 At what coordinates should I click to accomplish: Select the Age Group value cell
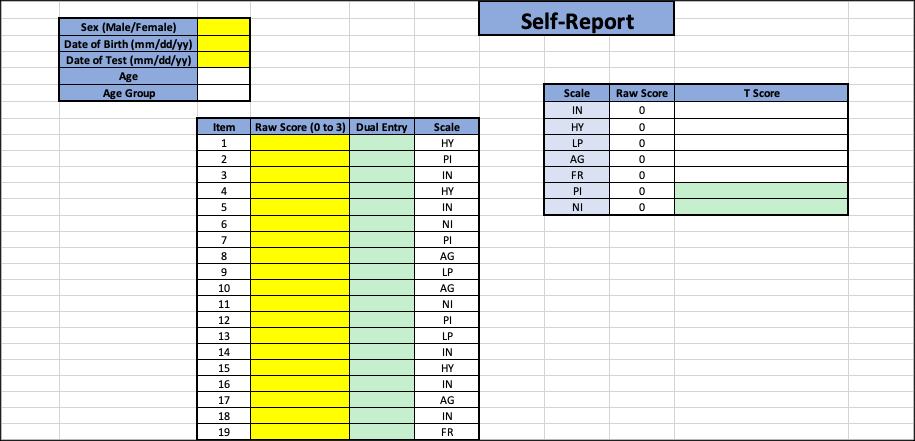tap(224, 93)
